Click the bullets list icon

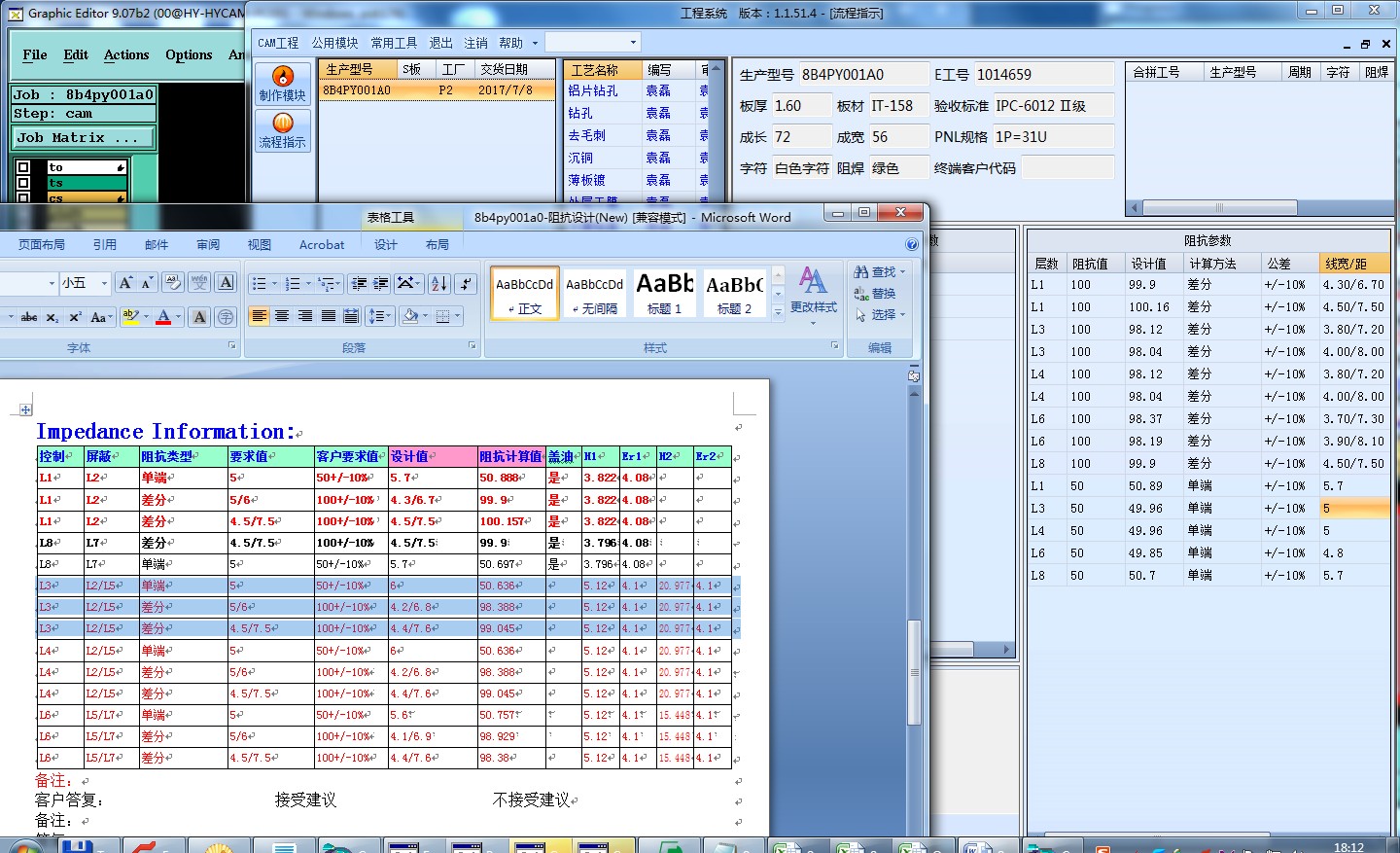pyautogui.click(x=259, y=284)
